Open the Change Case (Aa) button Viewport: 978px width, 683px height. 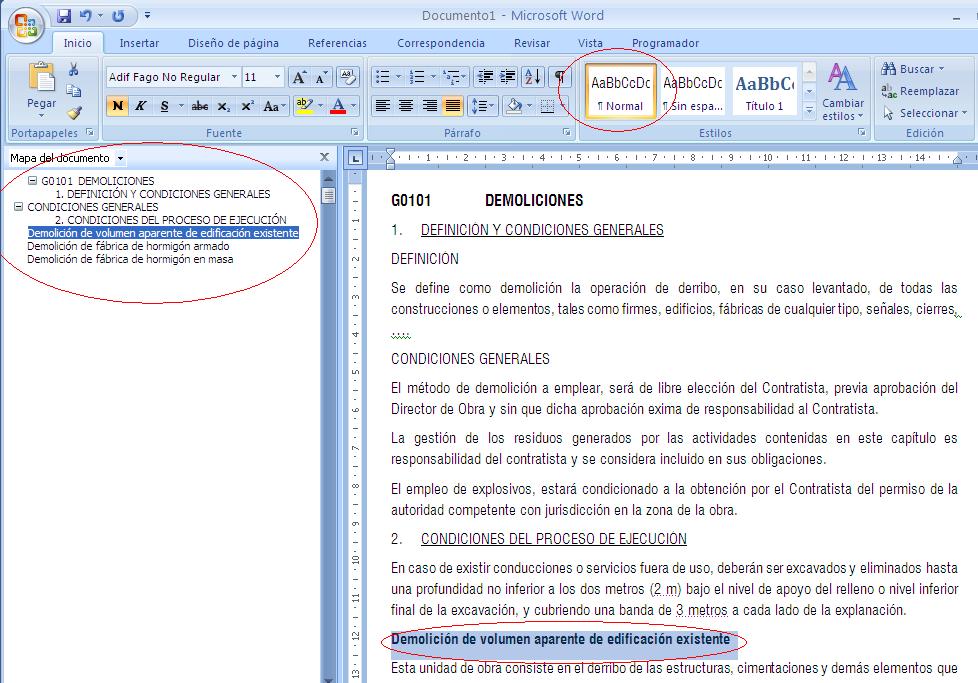tap(274, 106)
